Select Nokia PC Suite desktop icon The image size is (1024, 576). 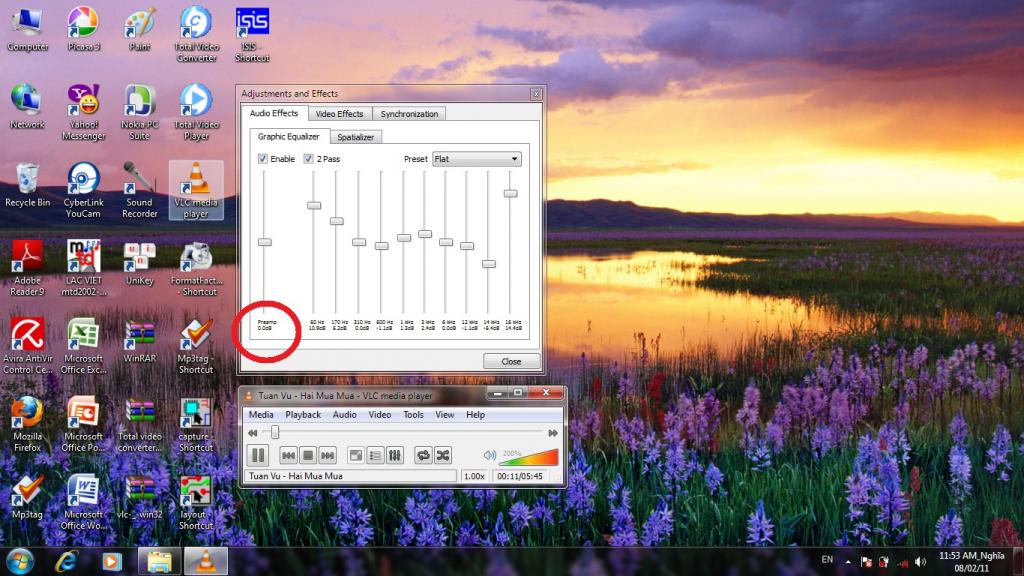pyautogui.click(x=140, y=112)
